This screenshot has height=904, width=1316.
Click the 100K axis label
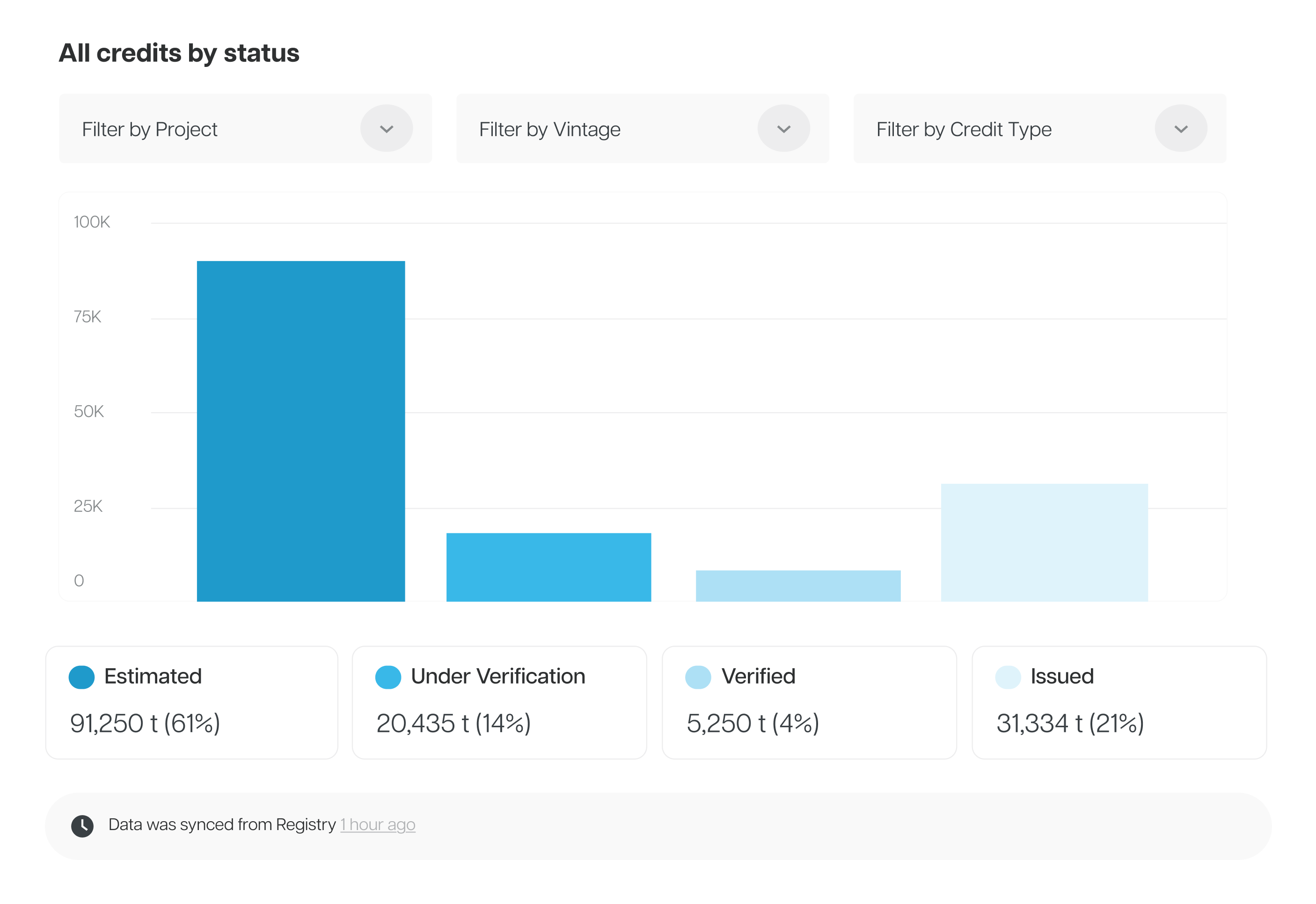[92, 221]
